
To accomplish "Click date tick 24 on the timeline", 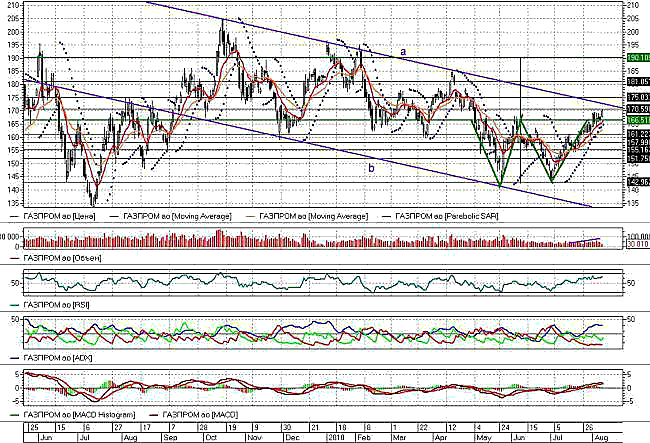I will [504, 428].
